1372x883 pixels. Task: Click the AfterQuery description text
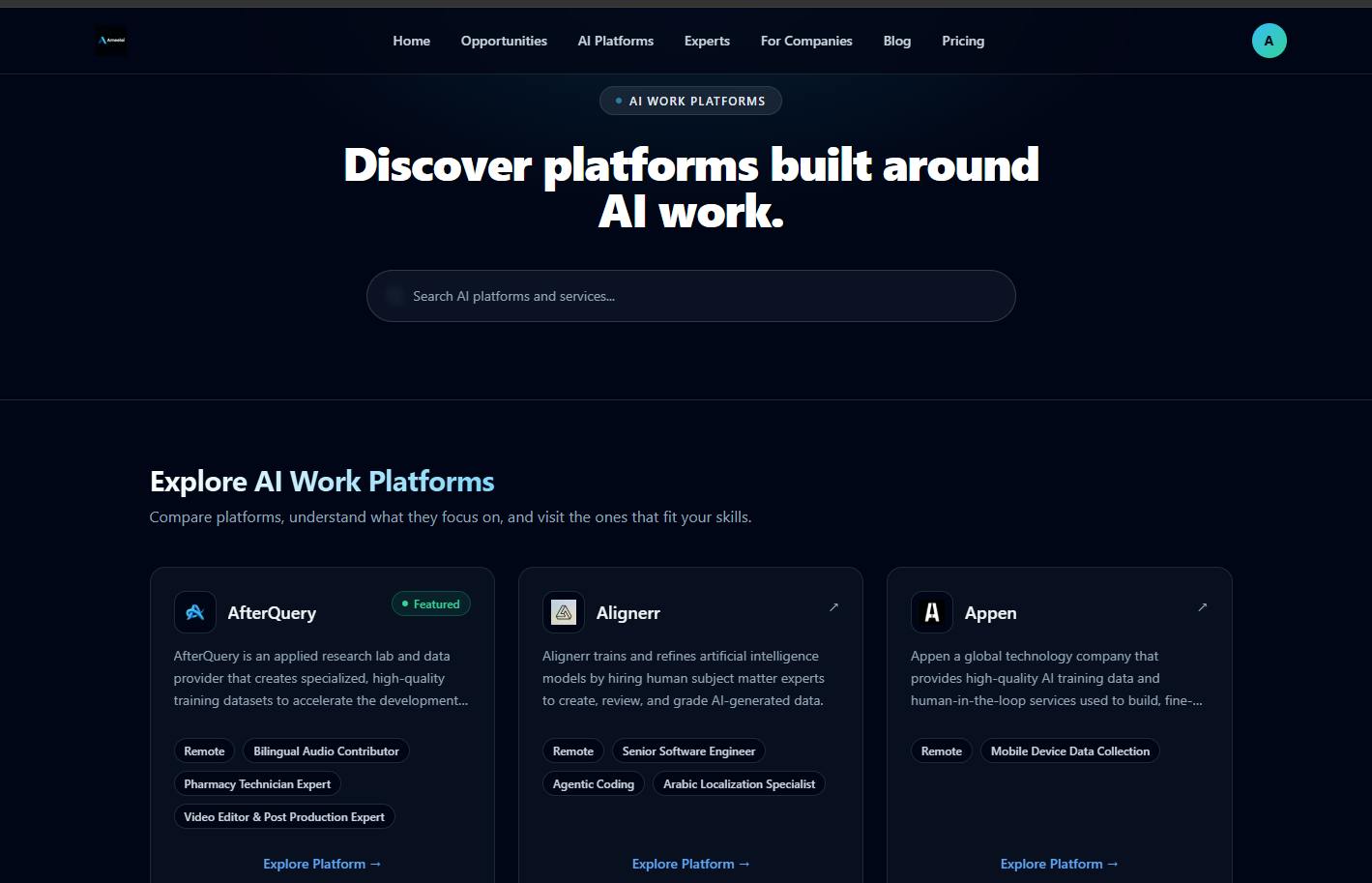321,678
